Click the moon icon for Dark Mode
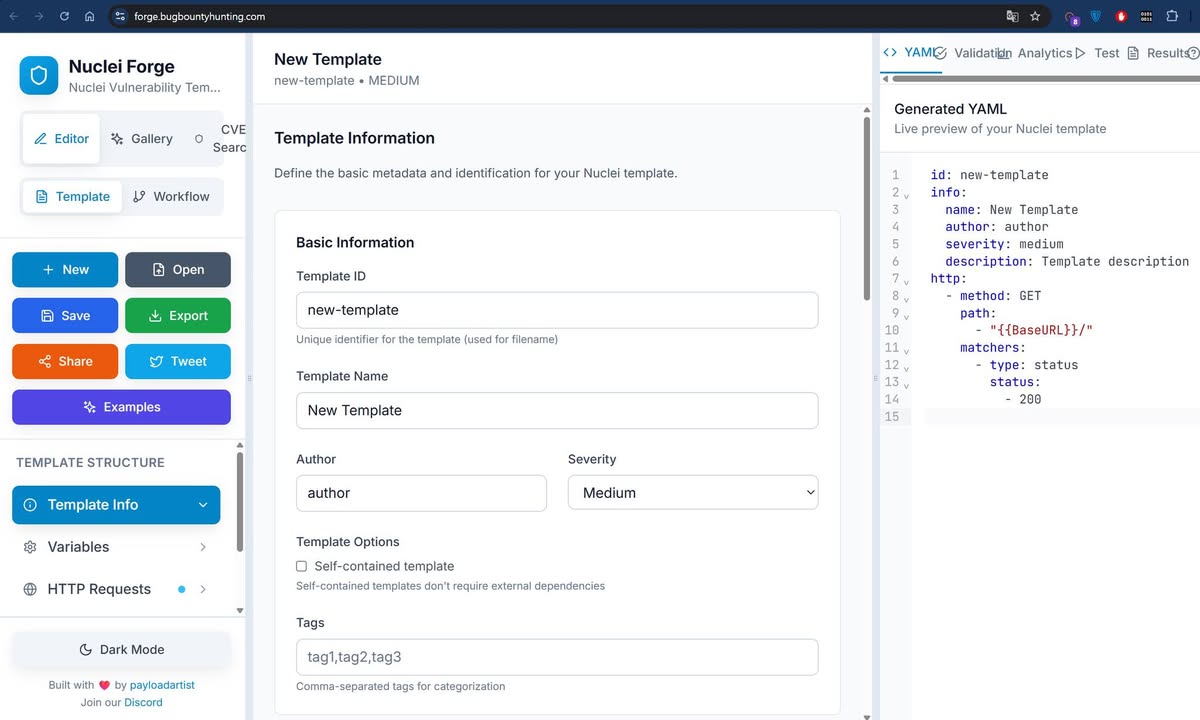The width and height of the screenshot is (1200, 720). 86,649
